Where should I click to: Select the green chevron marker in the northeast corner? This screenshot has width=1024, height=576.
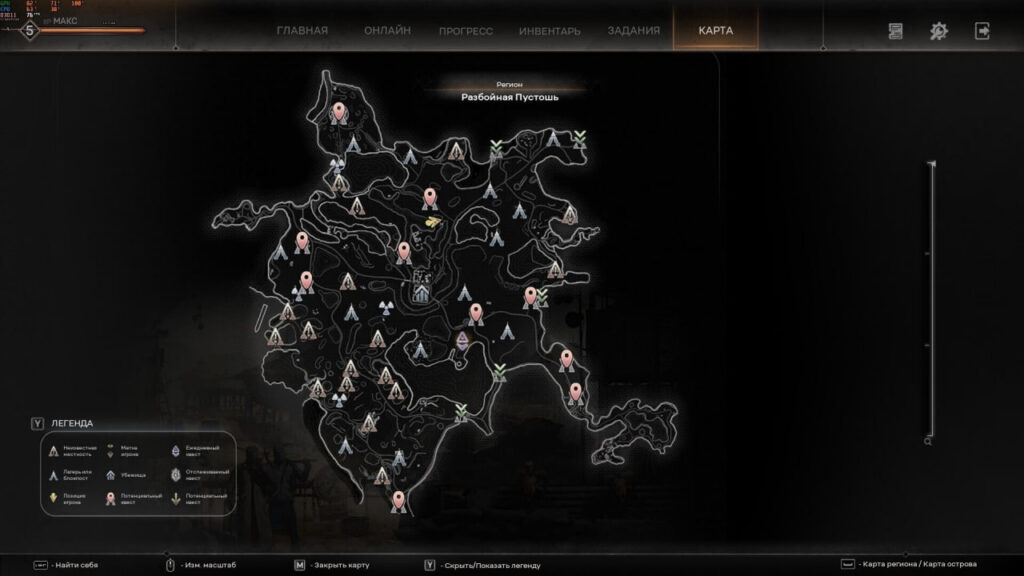coord(579,138)
